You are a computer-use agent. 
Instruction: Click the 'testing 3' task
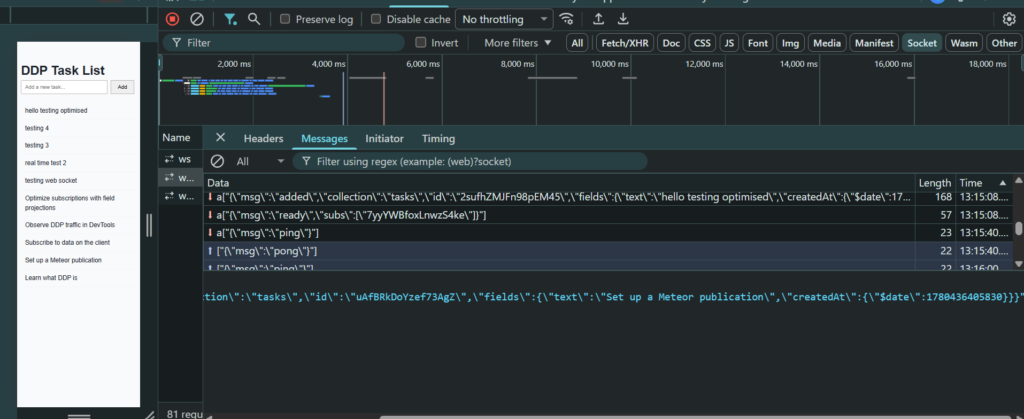tap(37, 146)
